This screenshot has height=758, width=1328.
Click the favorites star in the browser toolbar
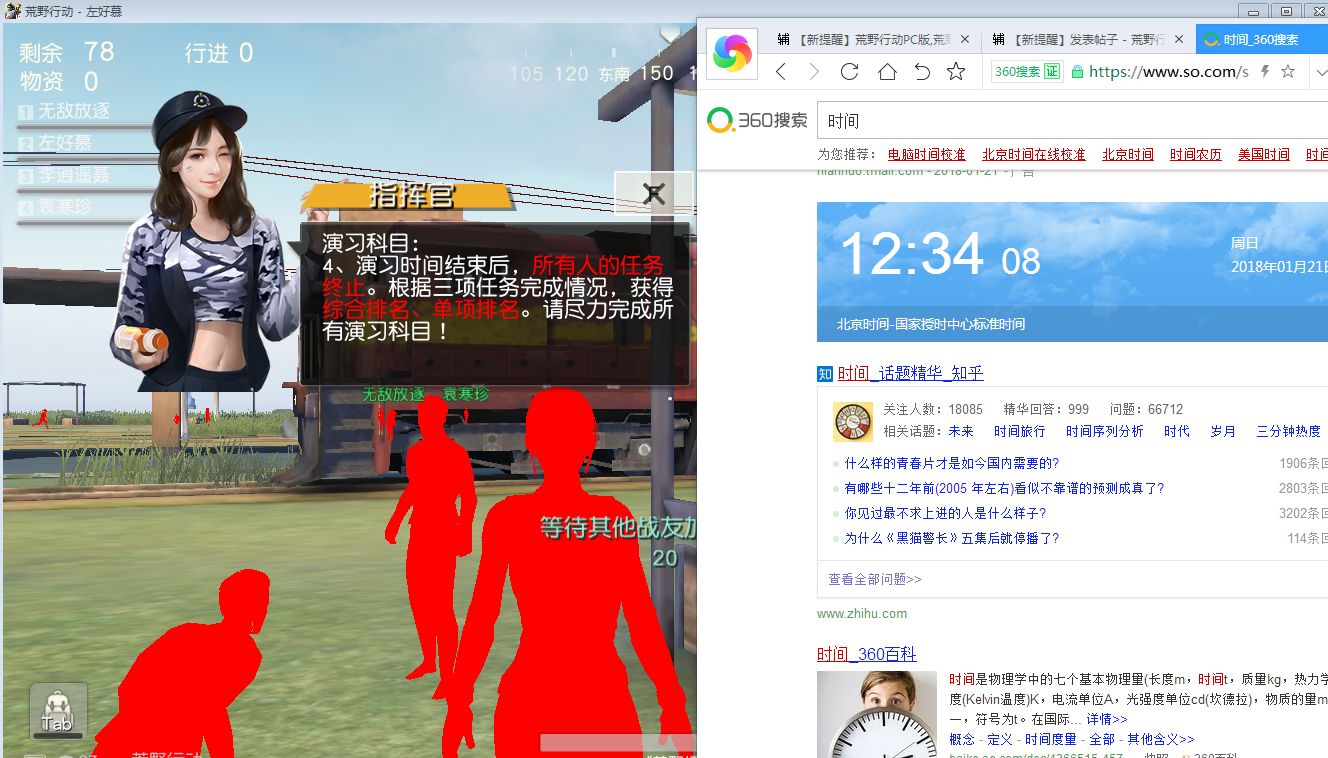tap(956, 72)
